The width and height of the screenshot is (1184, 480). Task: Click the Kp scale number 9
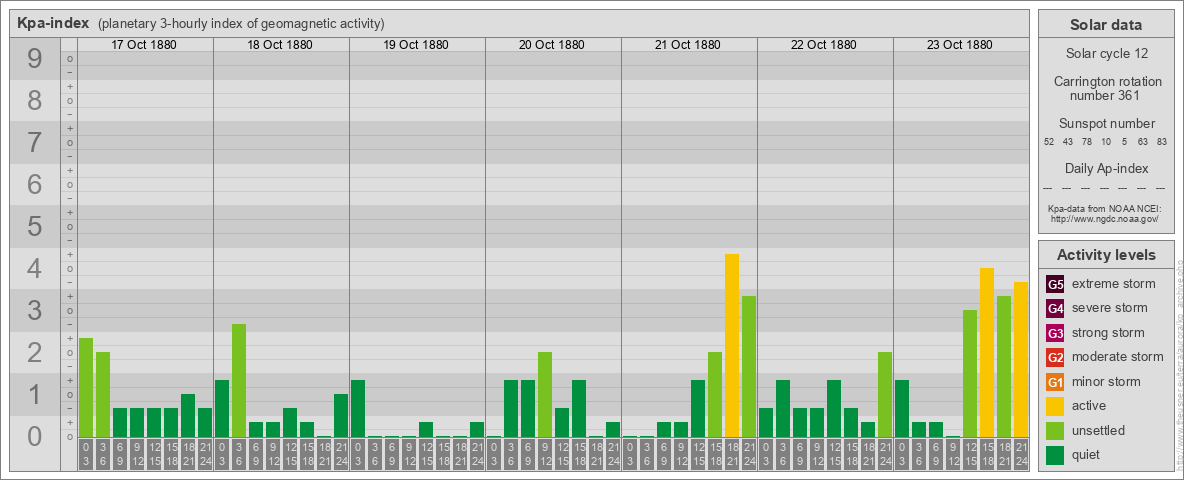35,59
